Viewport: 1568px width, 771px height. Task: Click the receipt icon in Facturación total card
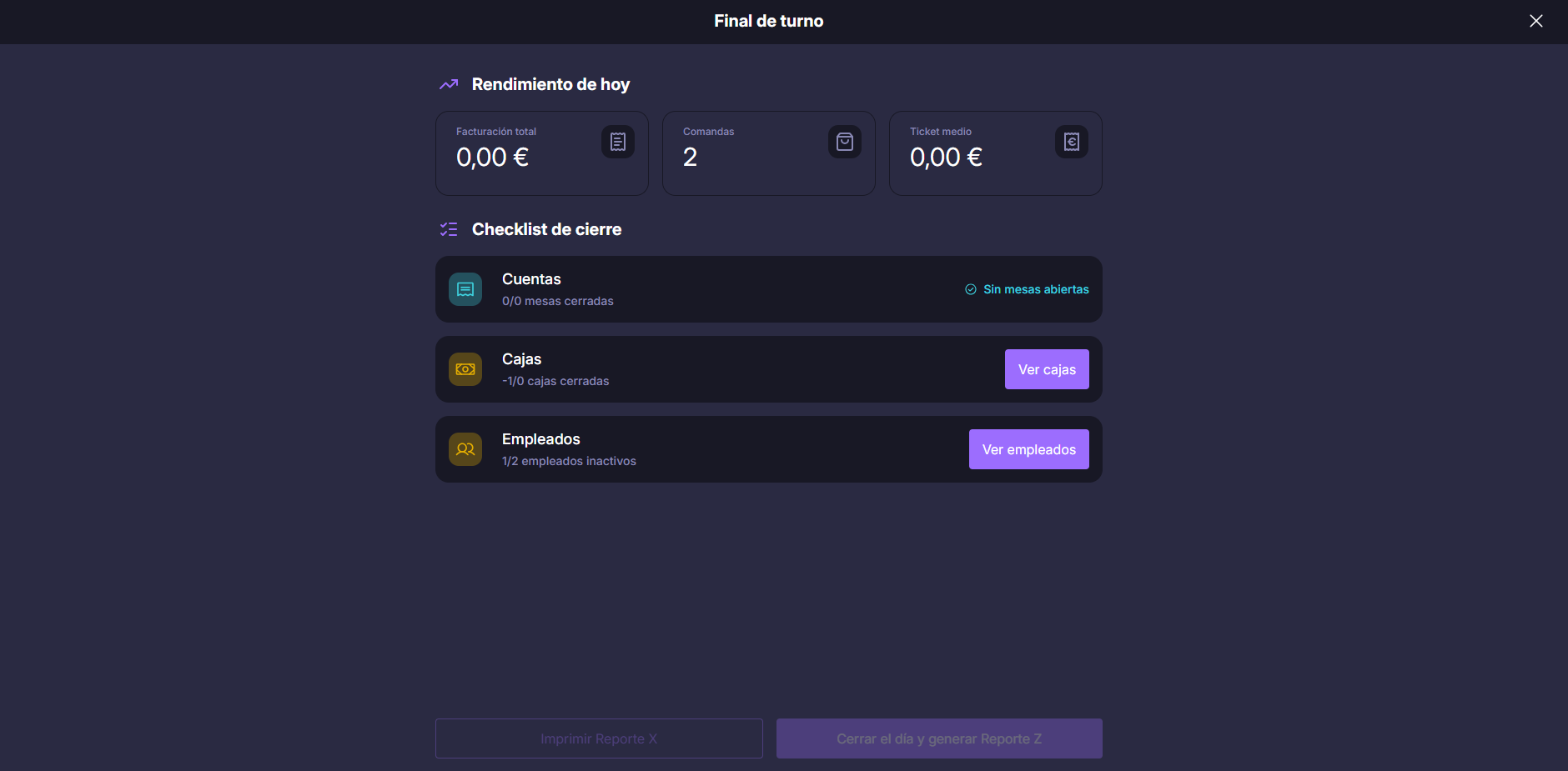(x=618, y=142)
